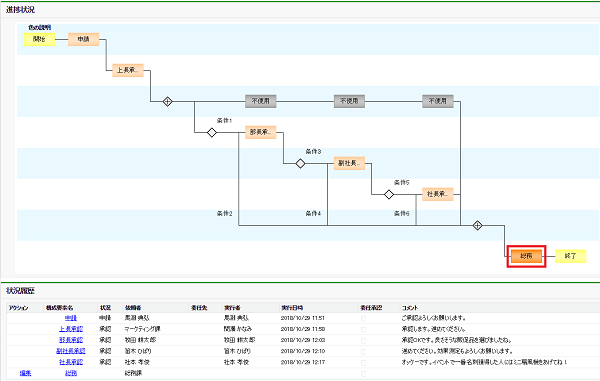Toggle 委任承認 checkbox in the 部長承認 row

click(363, 340)
